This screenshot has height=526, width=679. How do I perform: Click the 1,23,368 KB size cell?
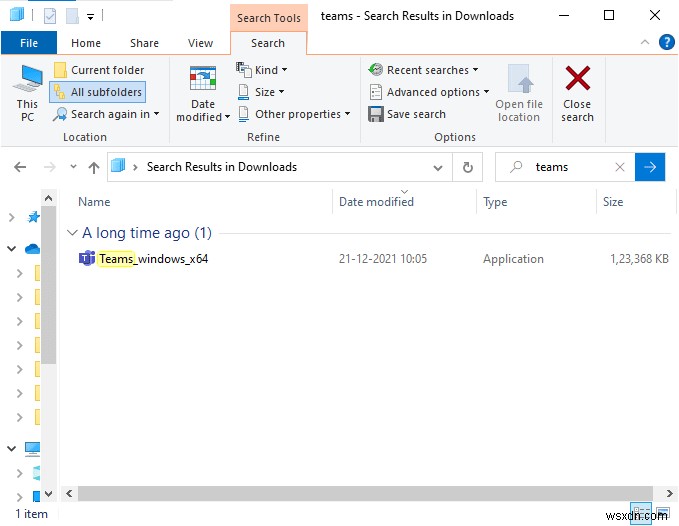point(639,259)
